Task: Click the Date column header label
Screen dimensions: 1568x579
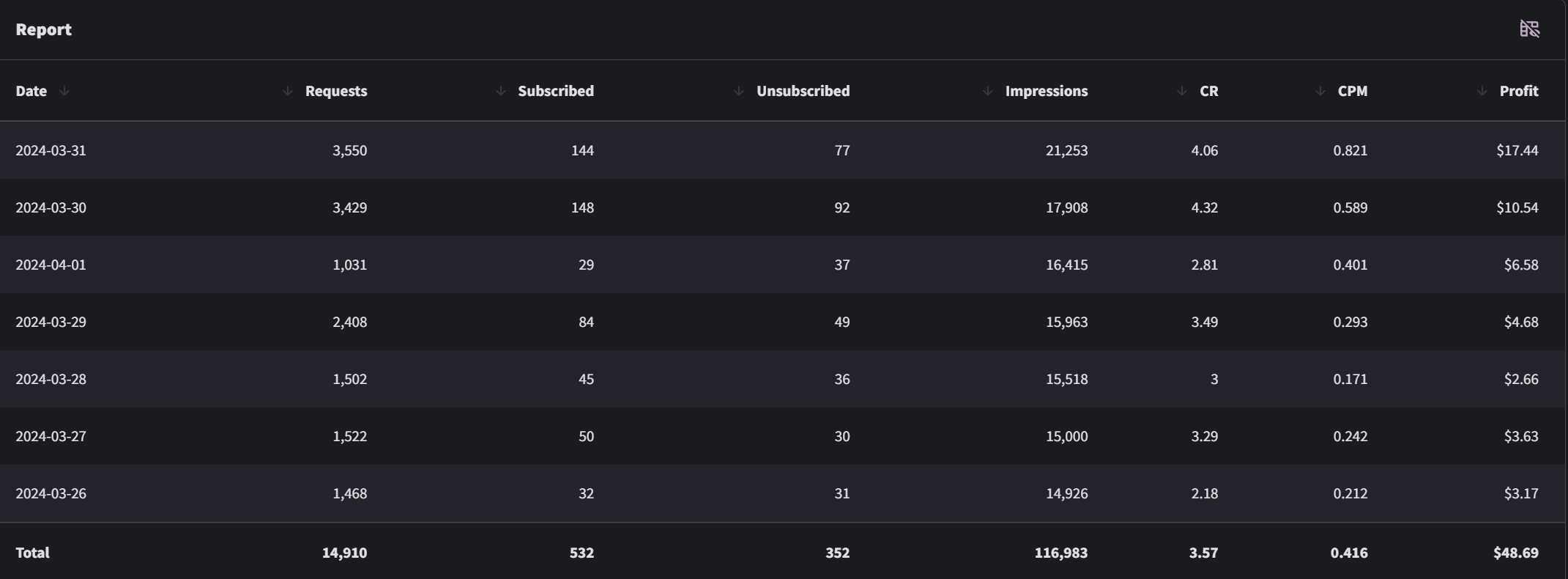Action: pyautogui.click(x=31, y=91)
